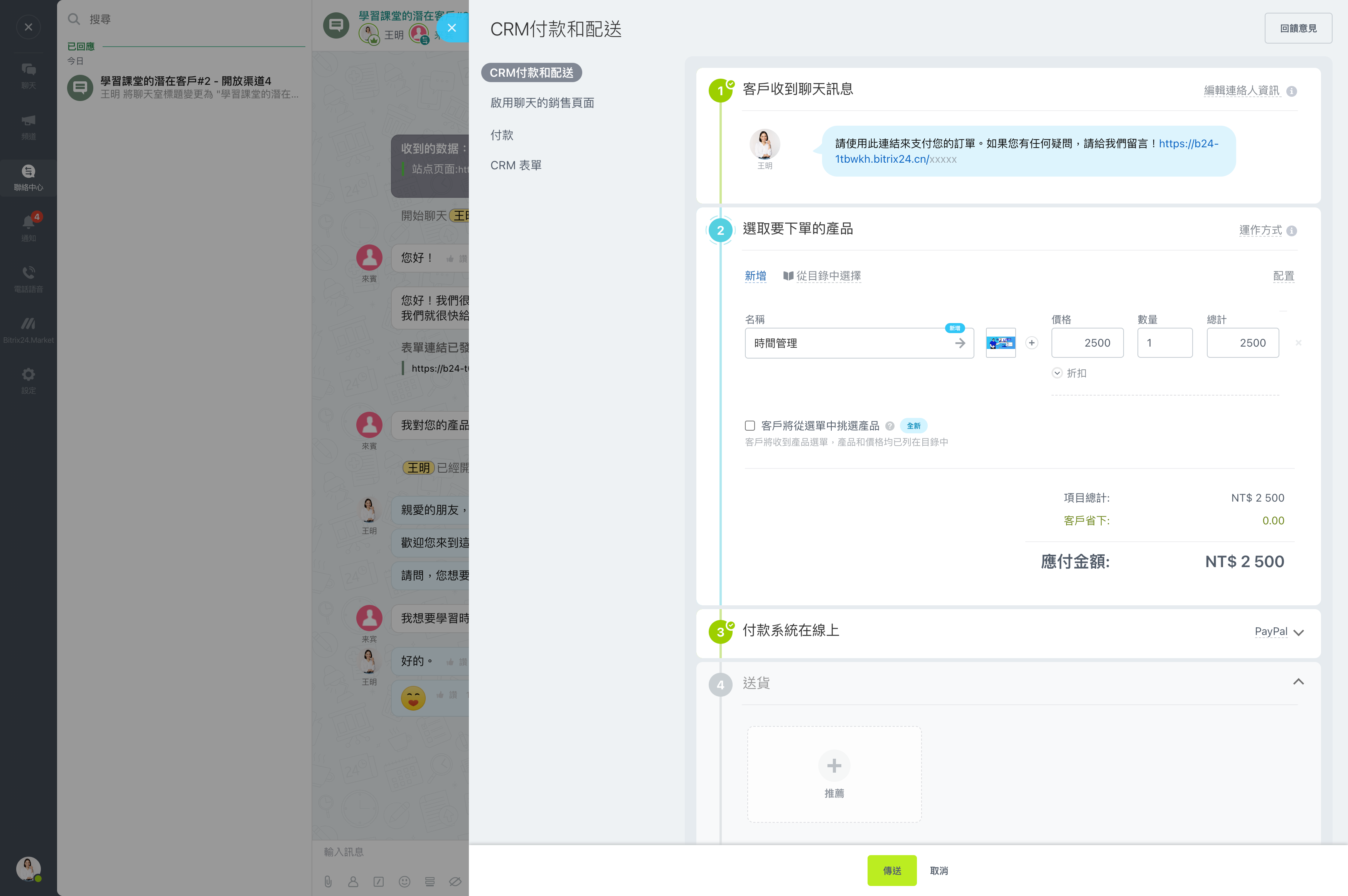
Task: Click the 回饋意見 feedback button
Action: pos(1298,29)
